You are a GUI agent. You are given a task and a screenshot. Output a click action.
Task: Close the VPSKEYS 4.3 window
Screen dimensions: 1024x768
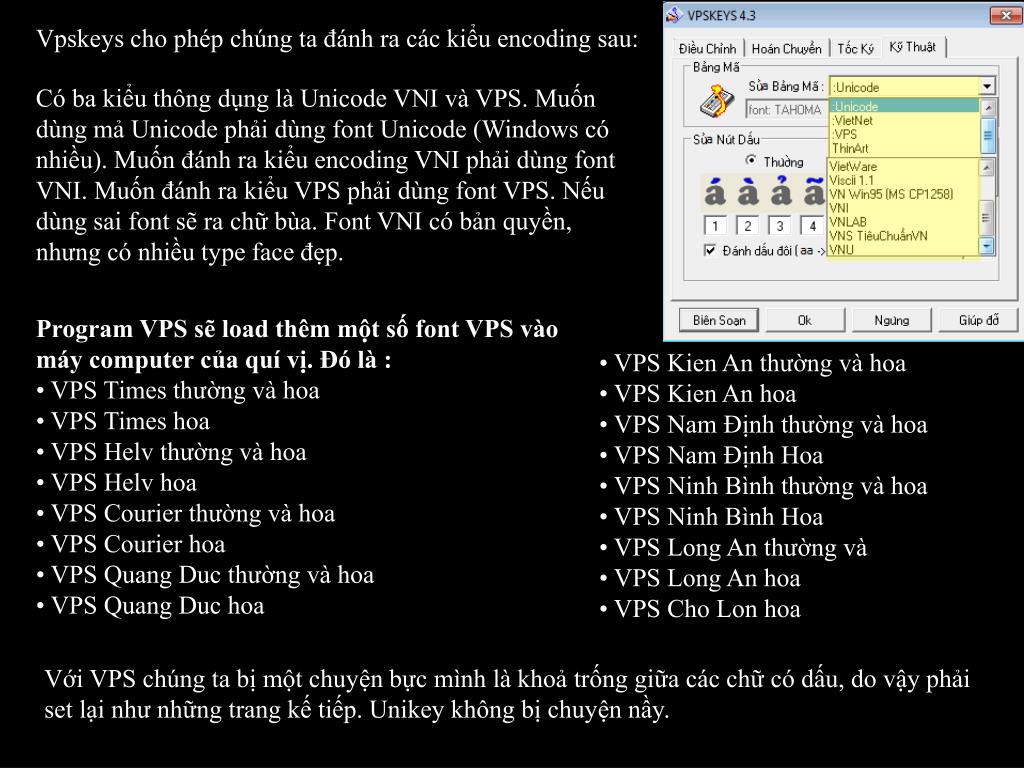(x=1006, y=15)
